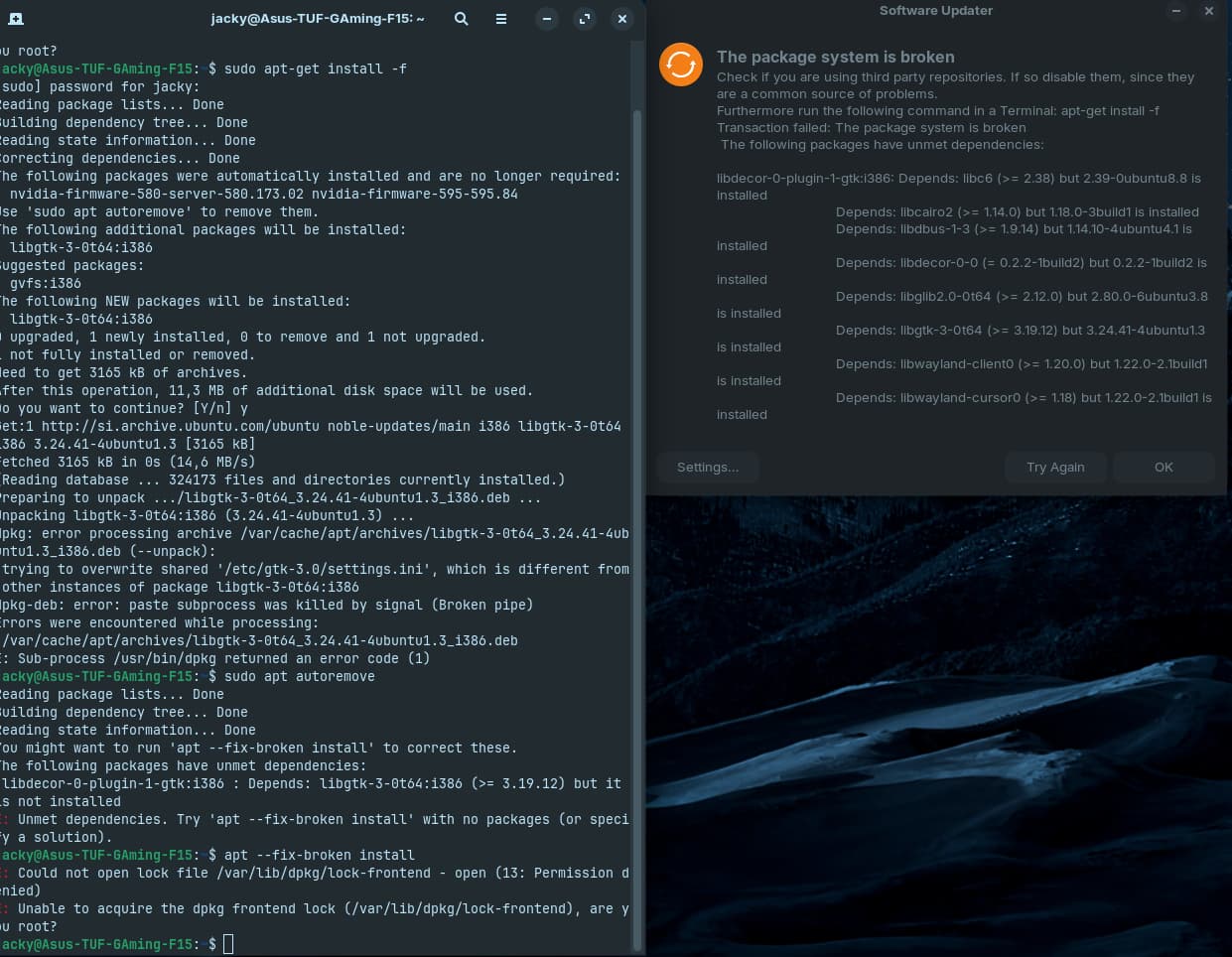Viewport: 1232px width, 957px height.
Task: Click the terminal title jacky@Asus-TUF-GAming-F15
Action: pyautogui.click(x=318, y=19)
